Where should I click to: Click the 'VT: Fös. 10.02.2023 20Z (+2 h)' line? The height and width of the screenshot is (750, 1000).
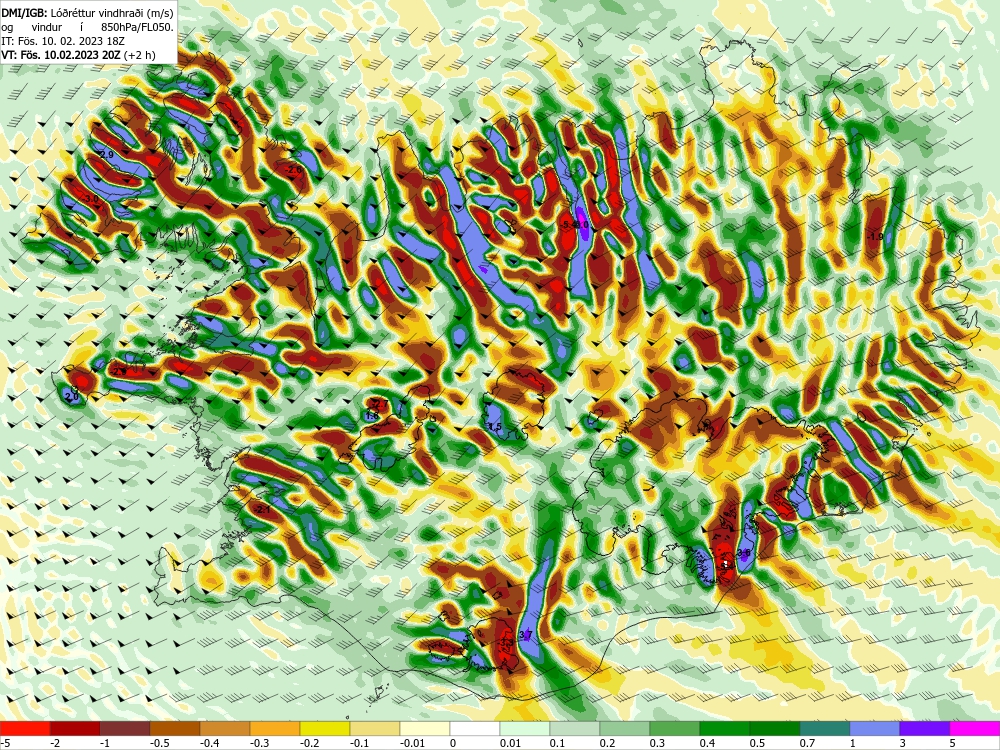pyautogui.click(x=78, y=55)
